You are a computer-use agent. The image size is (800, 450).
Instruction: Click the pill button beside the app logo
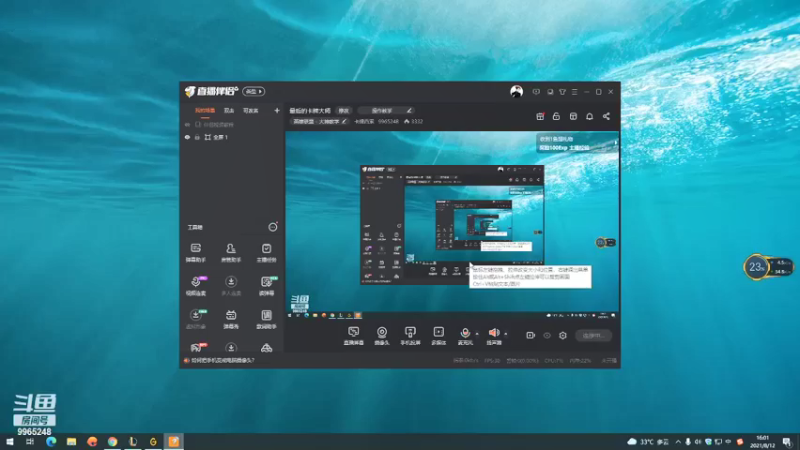click(x=254, y=92)
